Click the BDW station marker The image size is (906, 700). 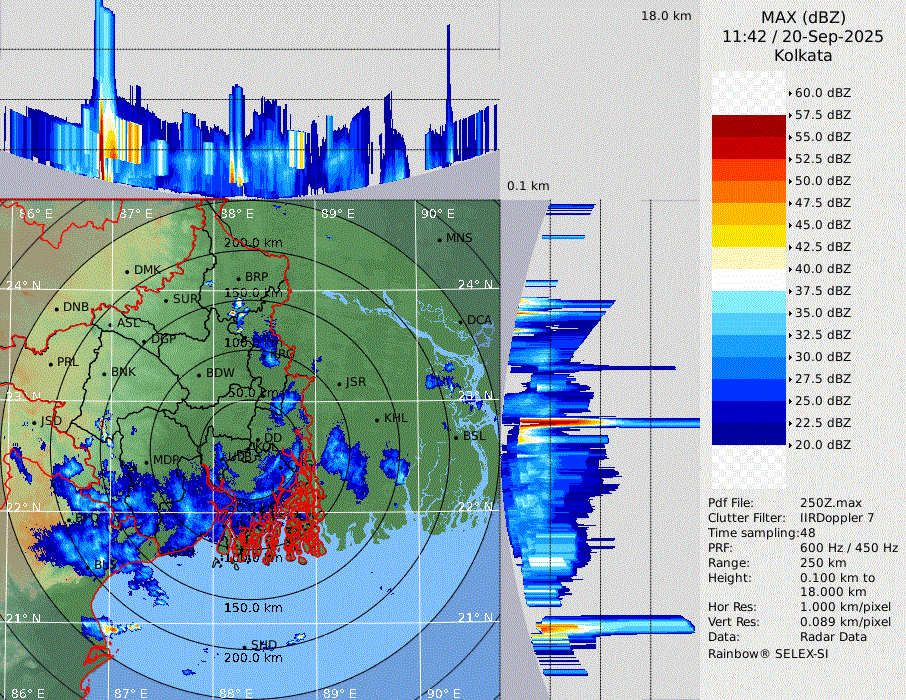click(x=200, y=374)
